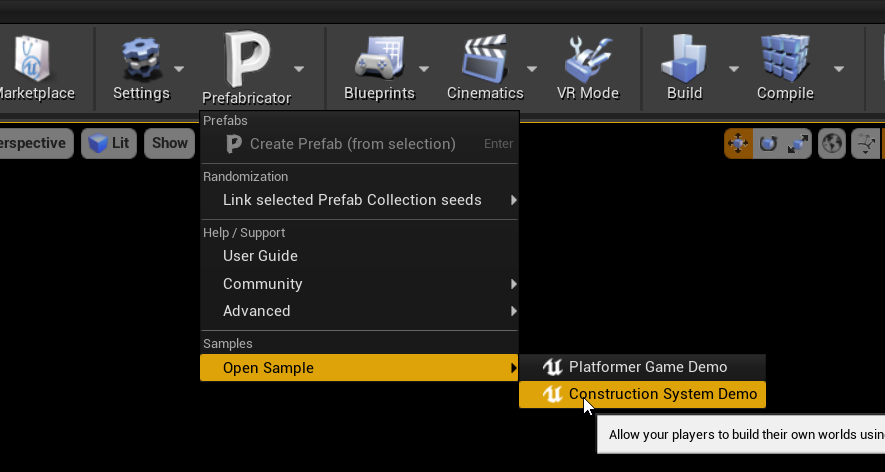Click the Build lighting icon
The height and width of the screenshot is (472, 885).
pyautogui.click(x=684, y=58)
